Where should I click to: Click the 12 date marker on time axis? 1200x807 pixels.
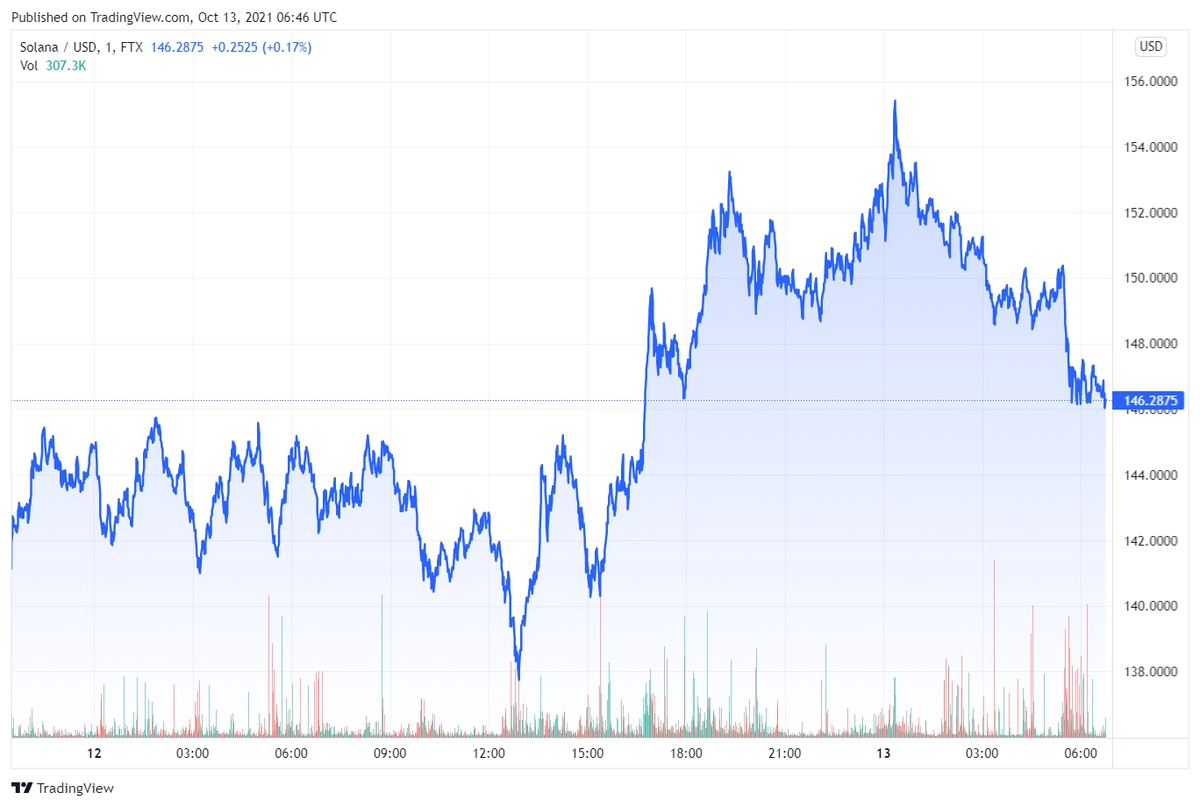tap(95, 752)
